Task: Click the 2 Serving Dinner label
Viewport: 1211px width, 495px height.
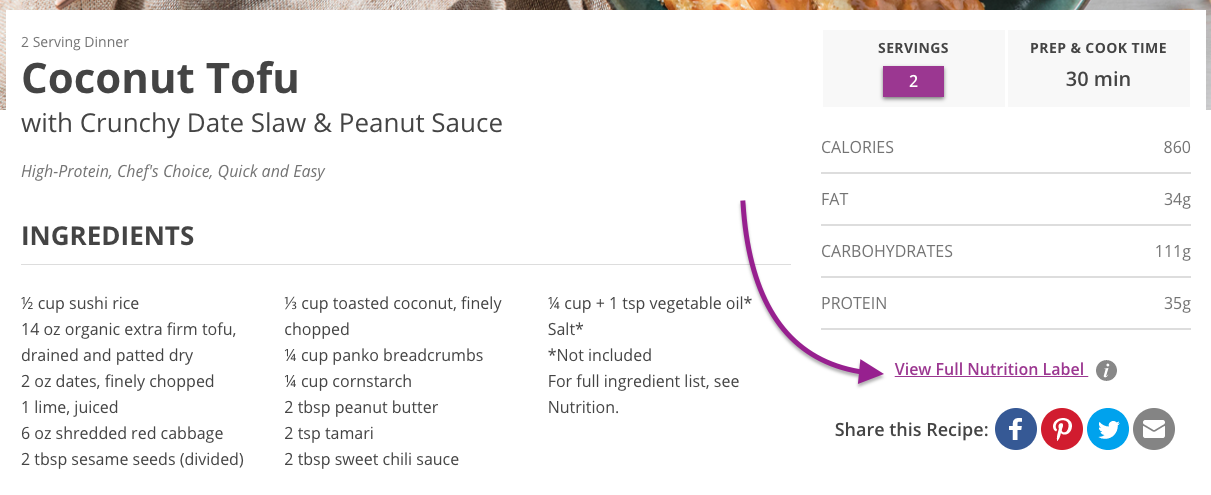Action: click(75, 42)
